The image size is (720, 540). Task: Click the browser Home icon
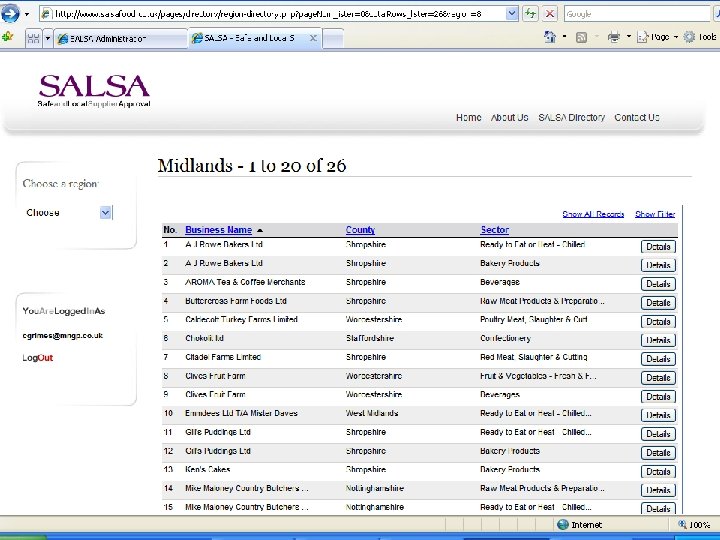pos(550,37)
